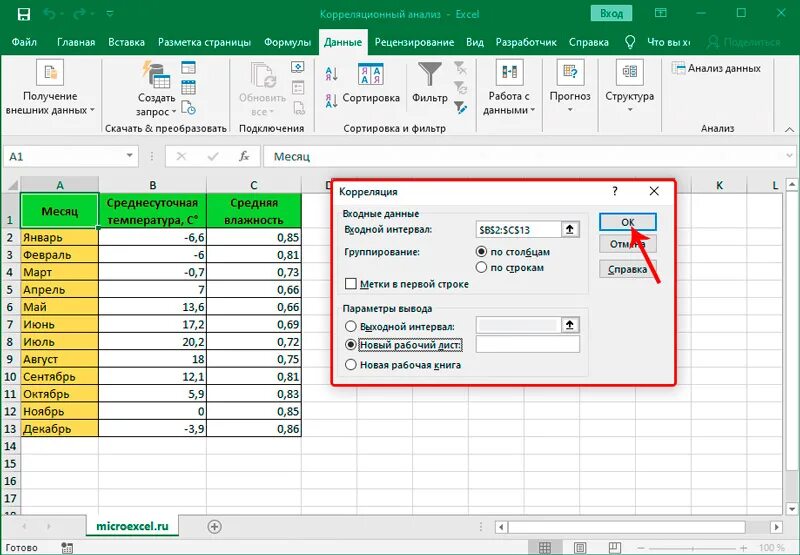Open the Прогноз forecast icon
The width and height of the screenshot is (800, 555).
570,72
